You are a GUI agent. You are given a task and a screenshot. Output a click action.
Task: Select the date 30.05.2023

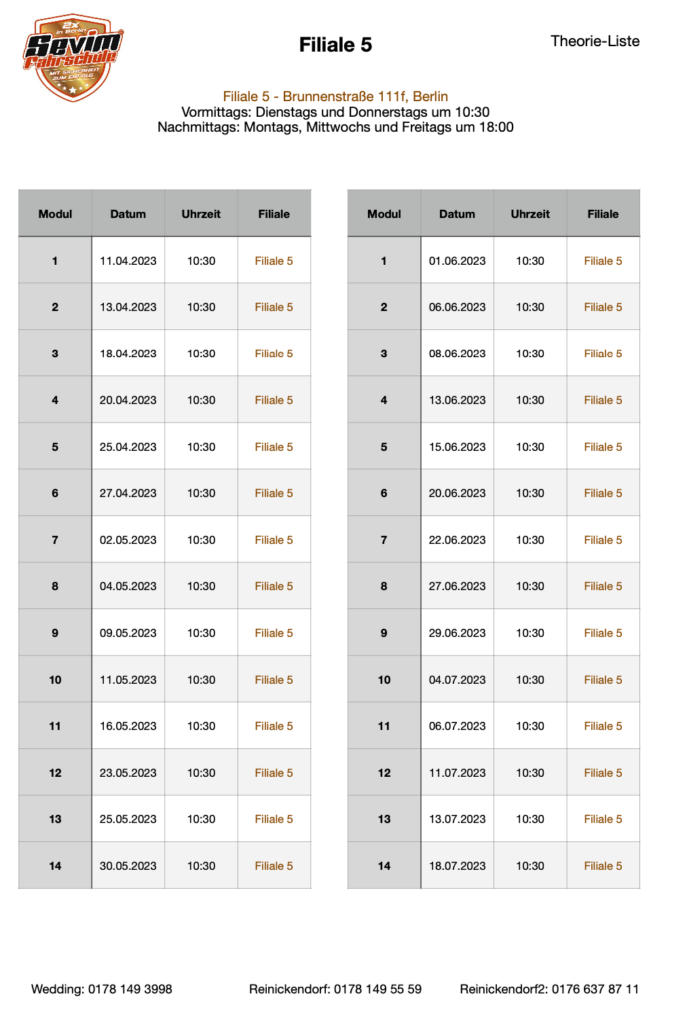[x=128, y=866]
